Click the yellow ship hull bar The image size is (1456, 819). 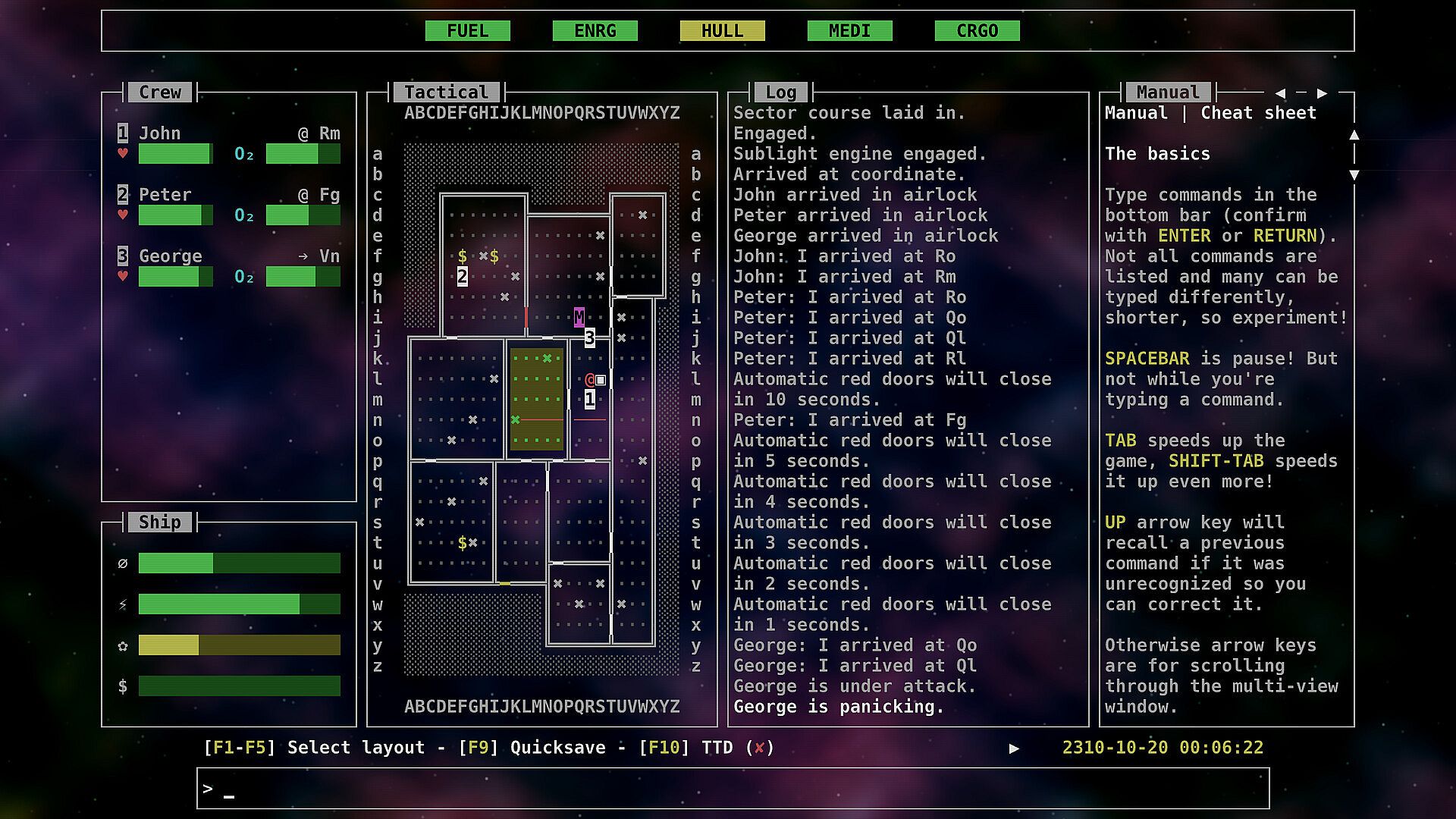pyautogui.click(x=240, y=645)
